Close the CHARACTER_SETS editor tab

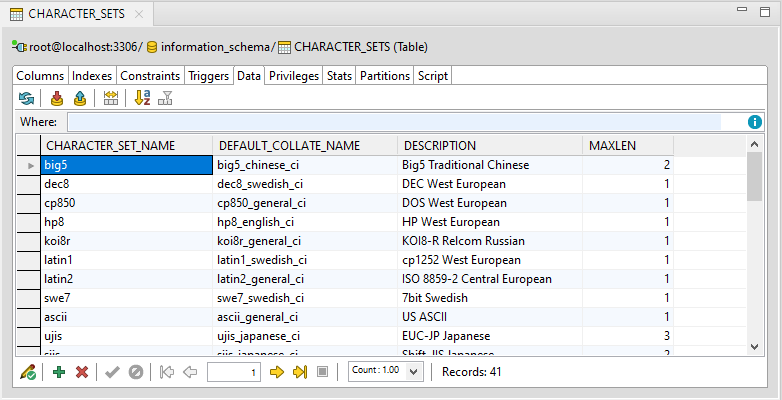coord(137,15)
